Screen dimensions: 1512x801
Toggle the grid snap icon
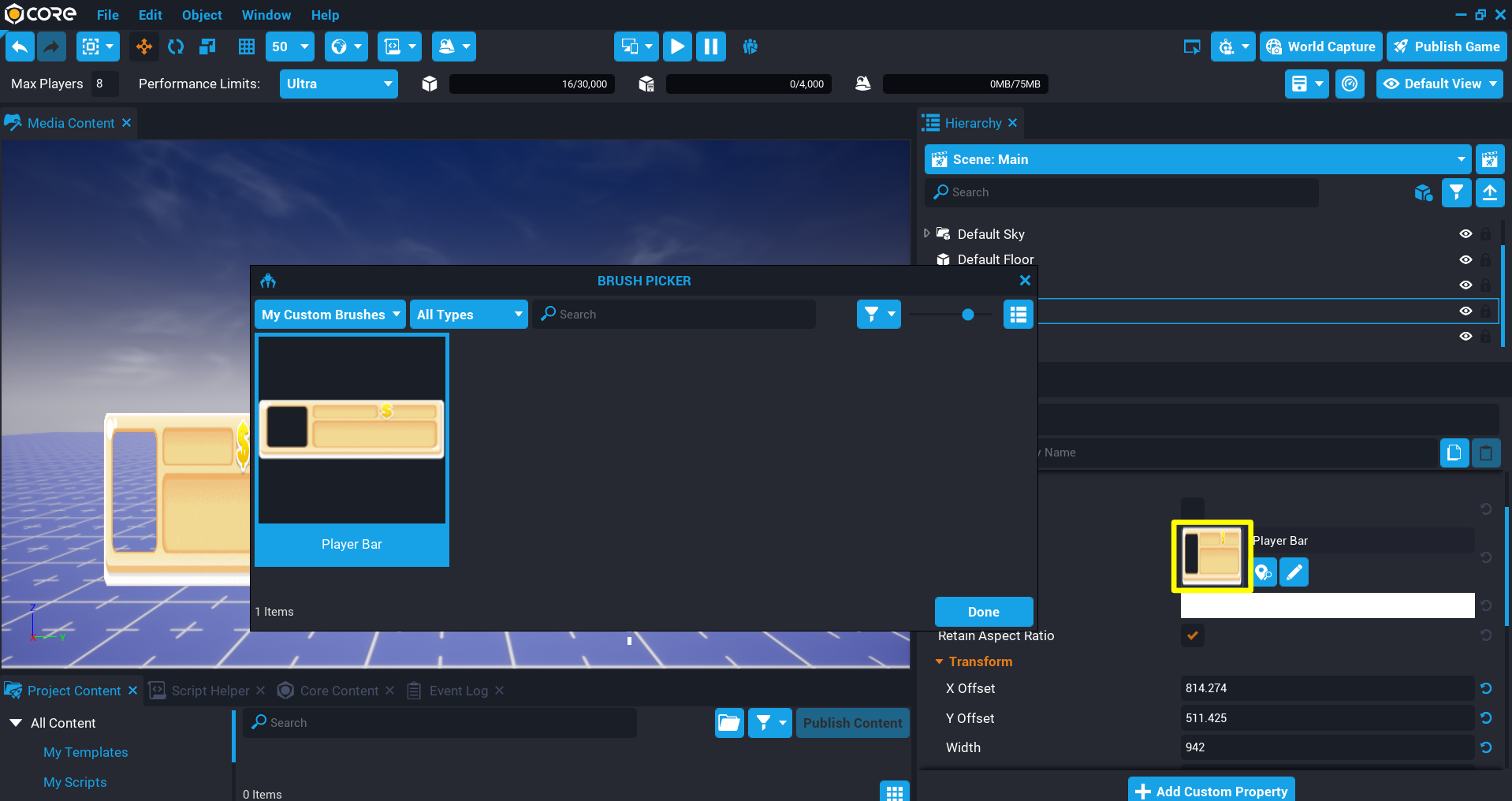tap(247, 47)
